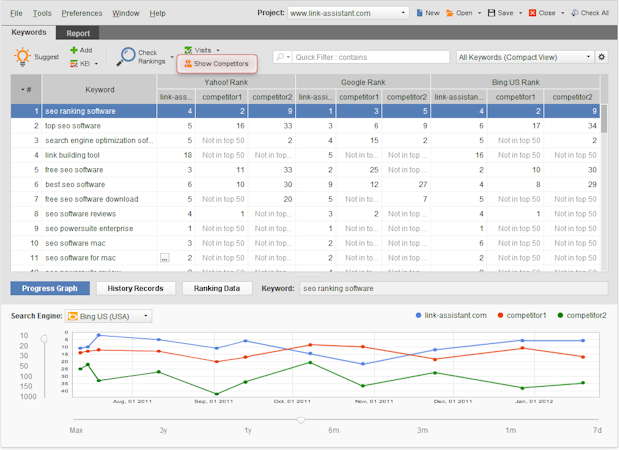
Task: Click the History Records button
Action: (135, 289)
